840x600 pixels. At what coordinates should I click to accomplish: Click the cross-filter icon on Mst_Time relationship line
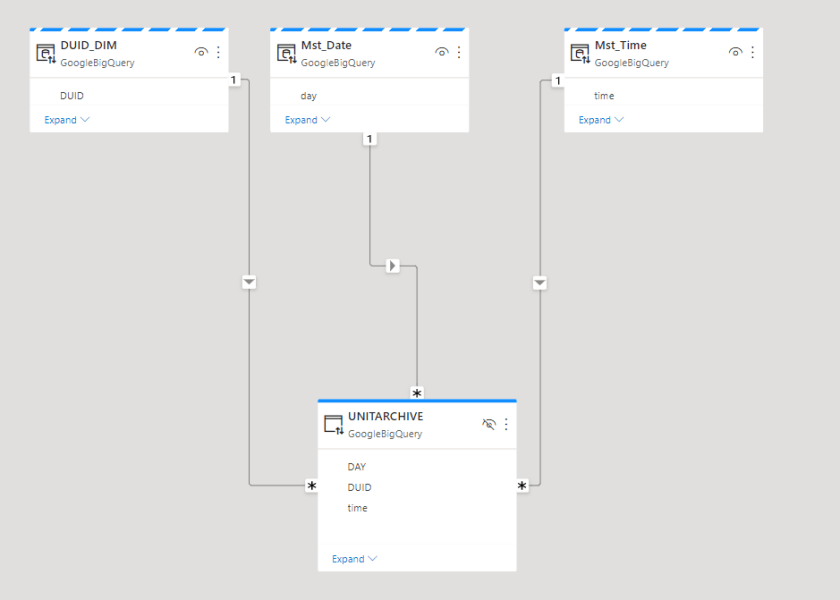click(540, 282)
